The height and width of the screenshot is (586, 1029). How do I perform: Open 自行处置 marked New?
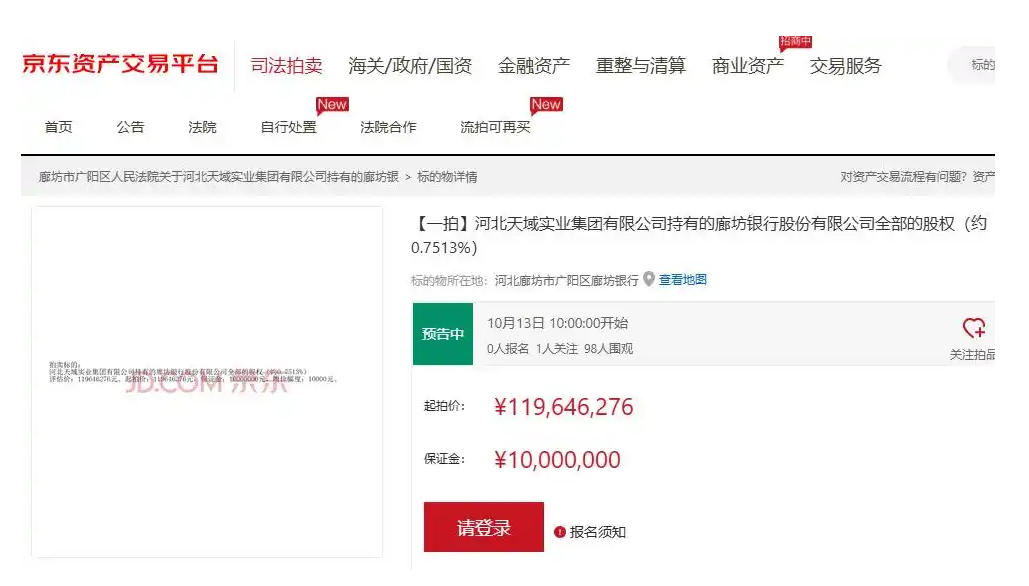click(288, 127)
